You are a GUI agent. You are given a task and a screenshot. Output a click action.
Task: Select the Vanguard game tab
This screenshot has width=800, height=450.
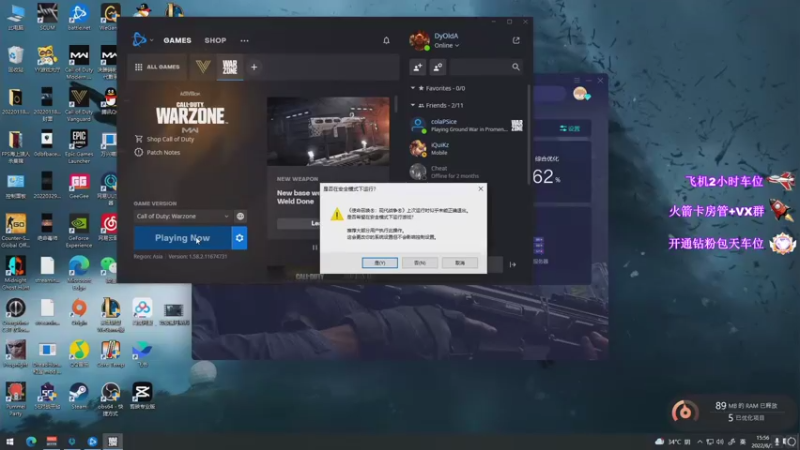(203, 67)
